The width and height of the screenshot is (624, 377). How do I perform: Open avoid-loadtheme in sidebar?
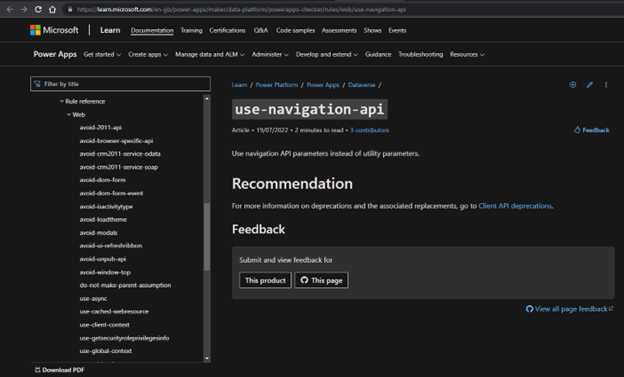(x=103, y=220)
